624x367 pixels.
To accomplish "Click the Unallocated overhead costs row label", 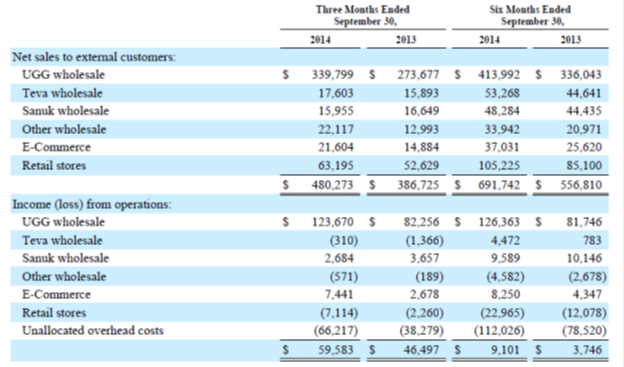I will point(93,330).
